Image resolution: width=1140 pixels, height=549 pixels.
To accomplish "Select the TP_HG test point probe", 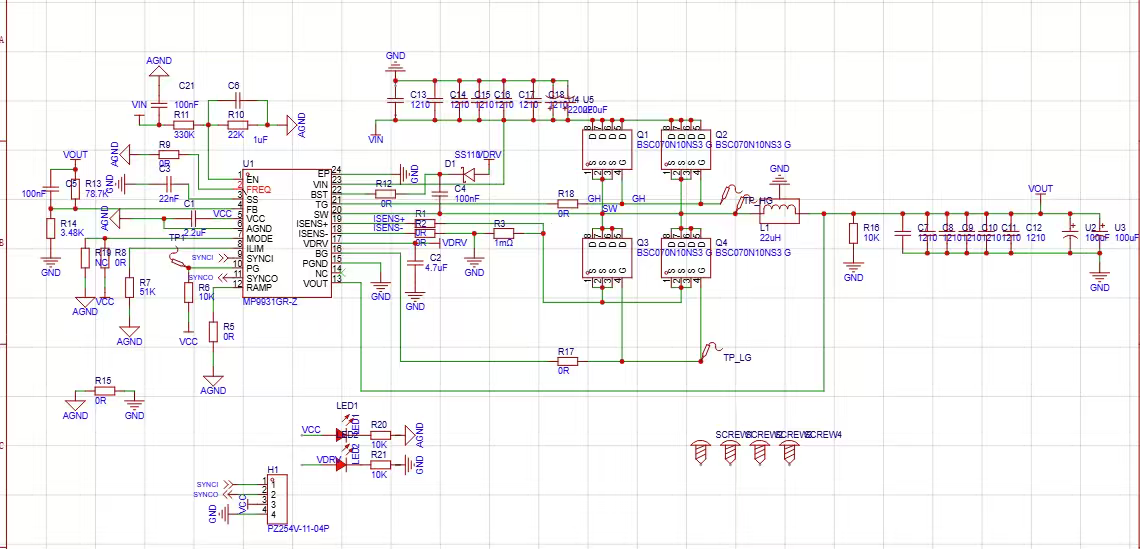I will click(x=732, y=194).
